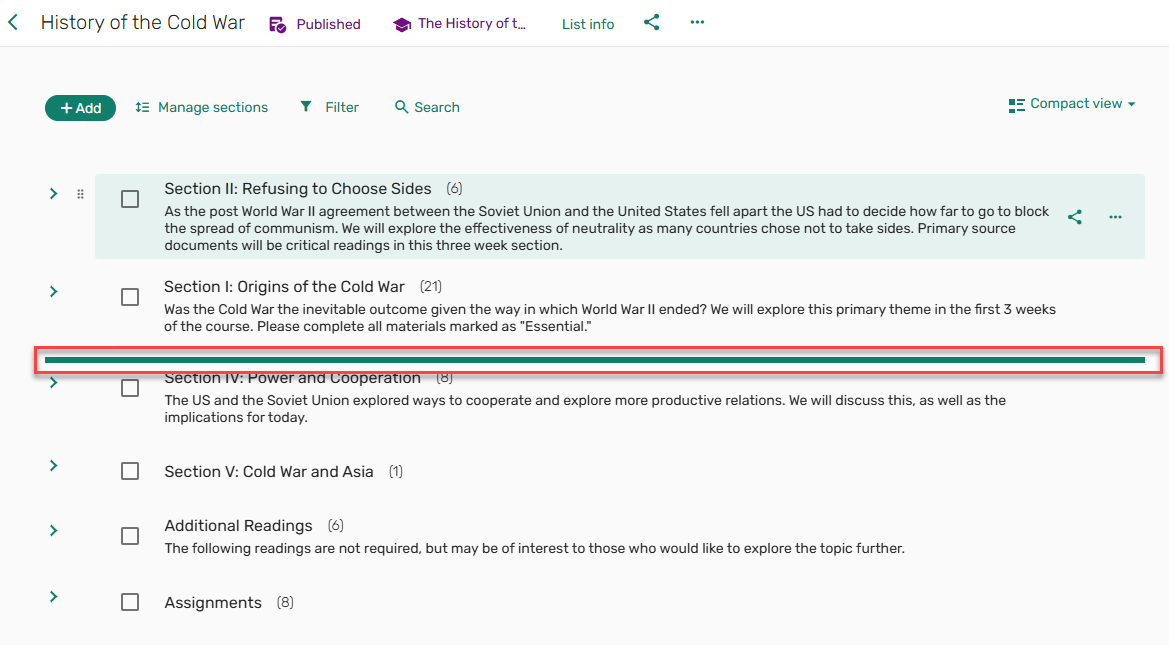Expand the Additional Readings section
The width and height of the screenshot is (1169, 645).
[x=54, y=531]
